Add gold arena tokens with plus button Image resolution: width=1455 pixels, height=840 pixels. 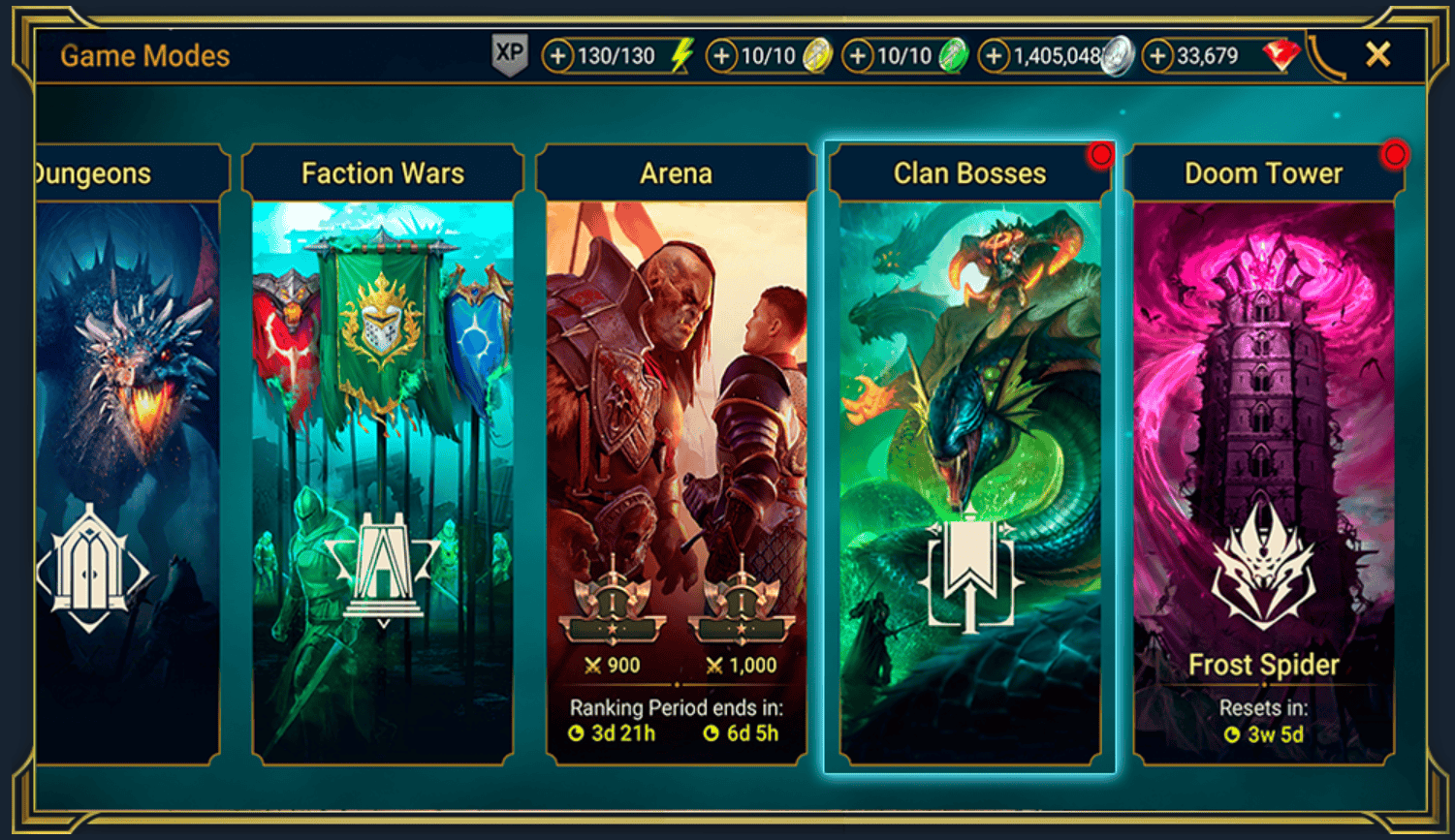coord(721,56)
